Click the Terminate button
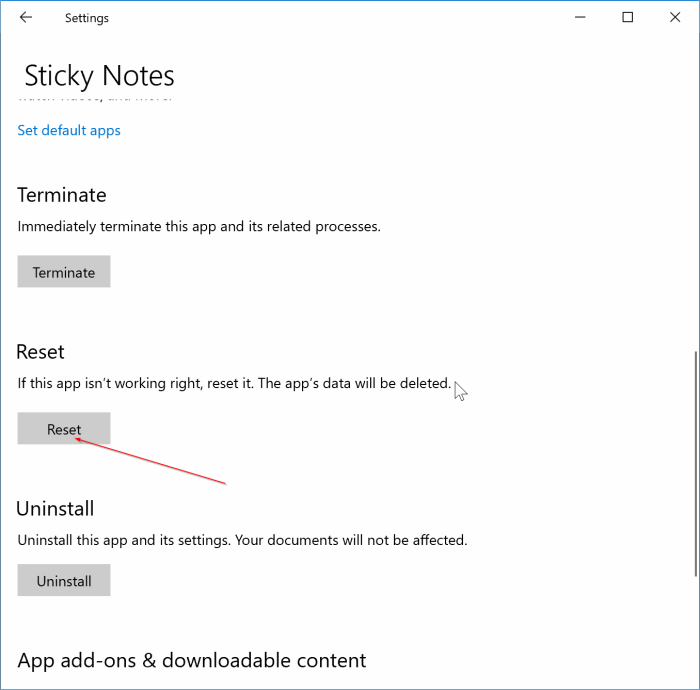Screen dimensions: 700x690 [64, 272]
